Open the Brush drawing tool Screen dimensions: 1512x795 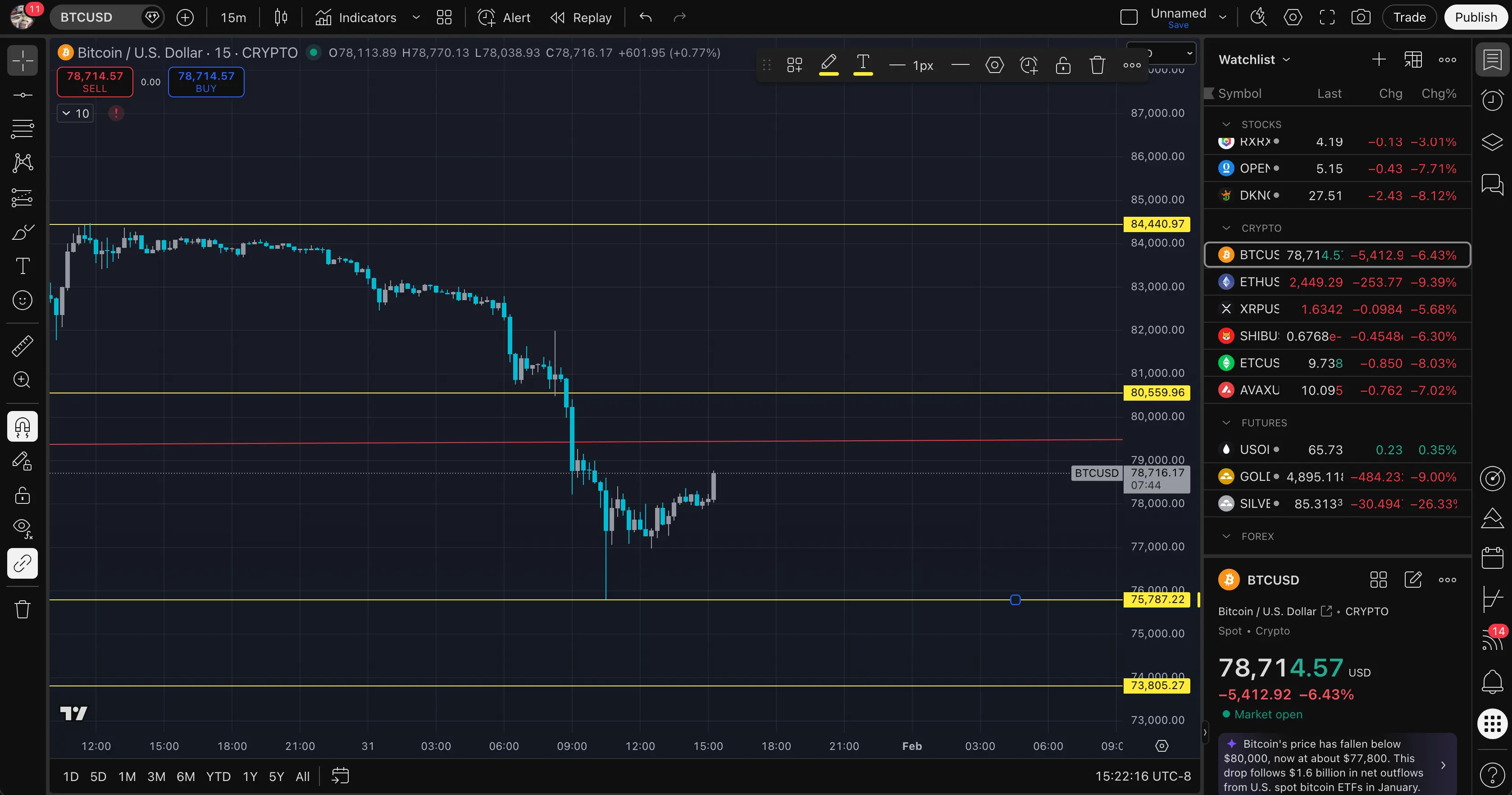click(23, 233)
